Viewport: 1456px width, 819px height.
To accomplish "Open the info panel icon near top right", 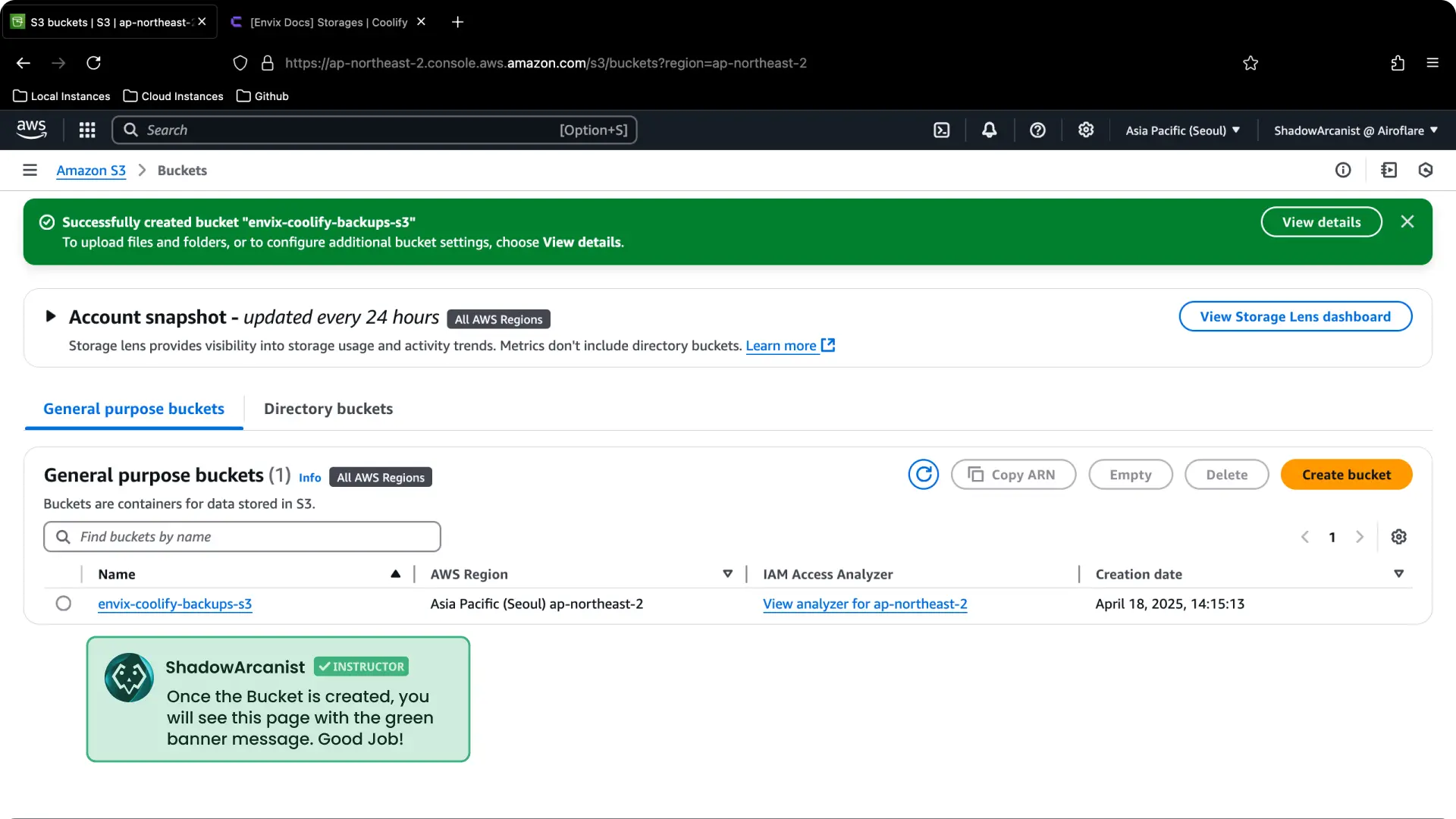I will 1343,170.
